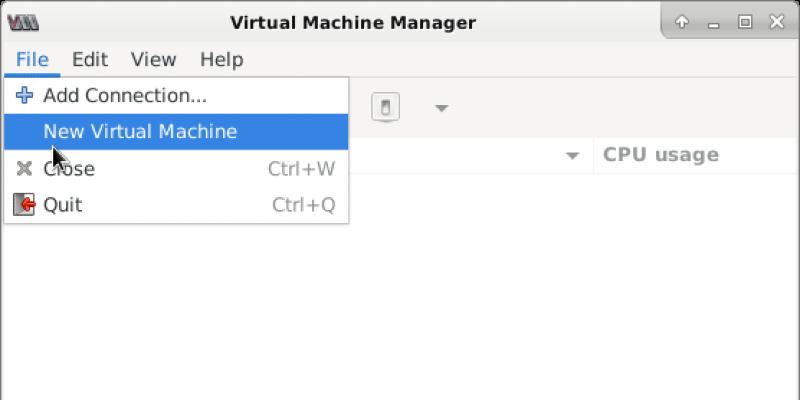
Task: Click the X icon next to Close
Action: (x=25, y=169)
